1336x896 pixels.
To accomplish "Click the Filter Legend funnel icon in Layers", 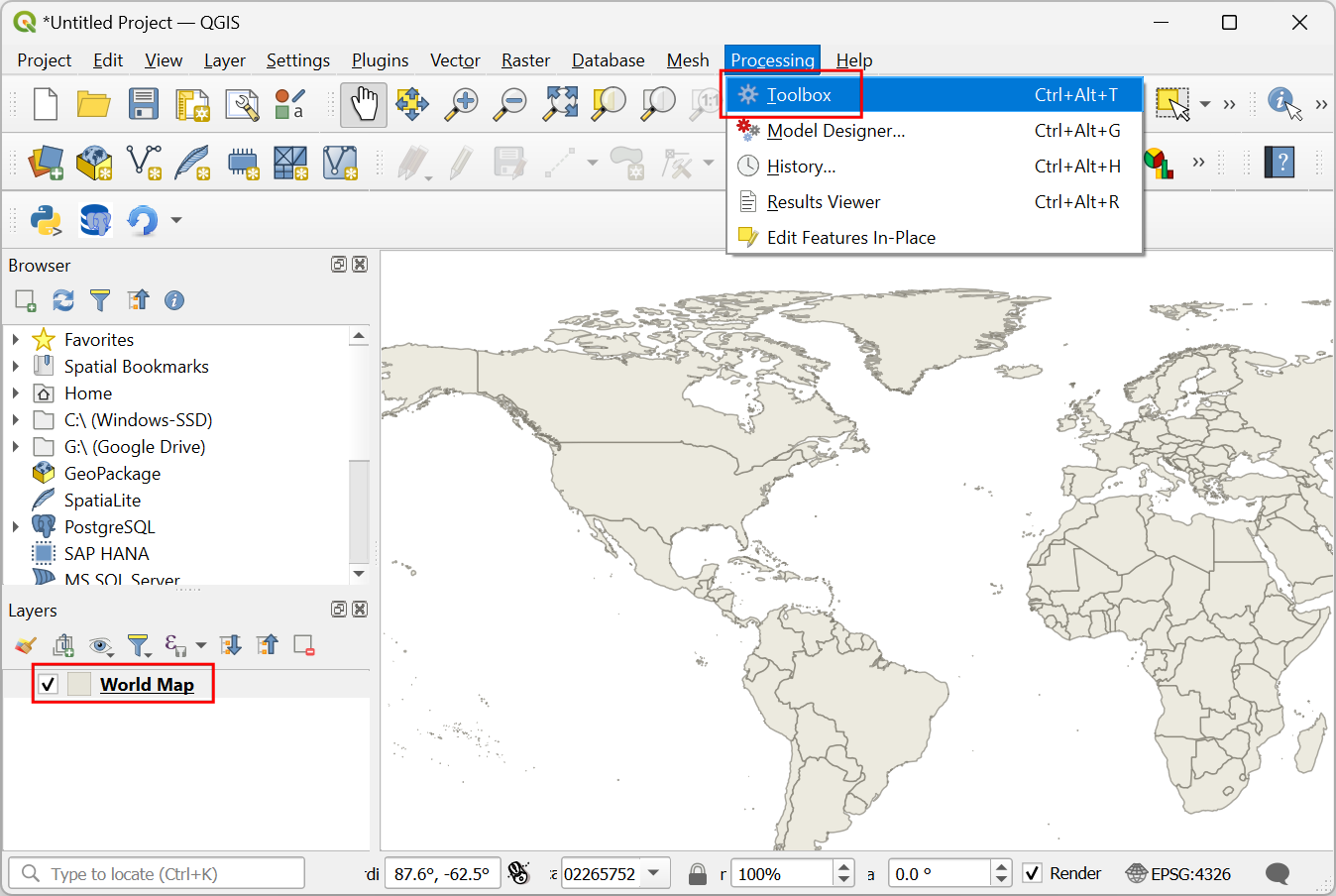I will point(138,646).
